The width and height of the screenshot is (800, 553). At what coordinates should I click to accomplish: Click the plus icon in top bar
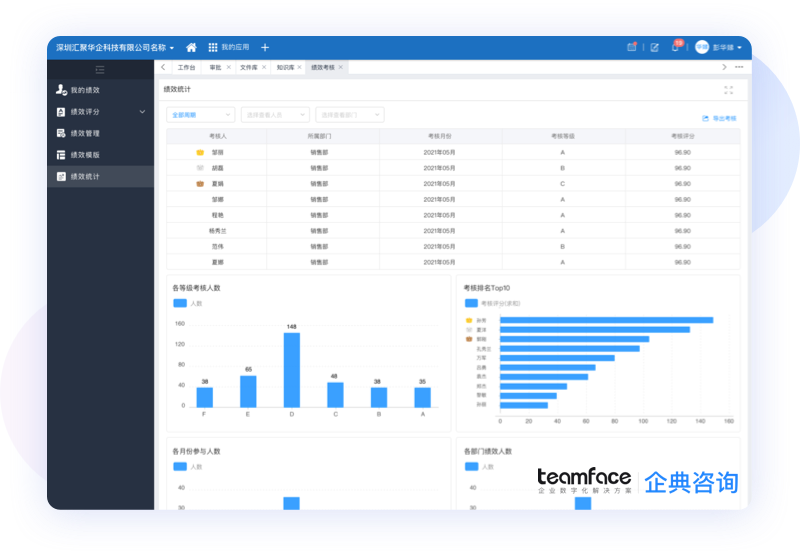coord(265,47)
